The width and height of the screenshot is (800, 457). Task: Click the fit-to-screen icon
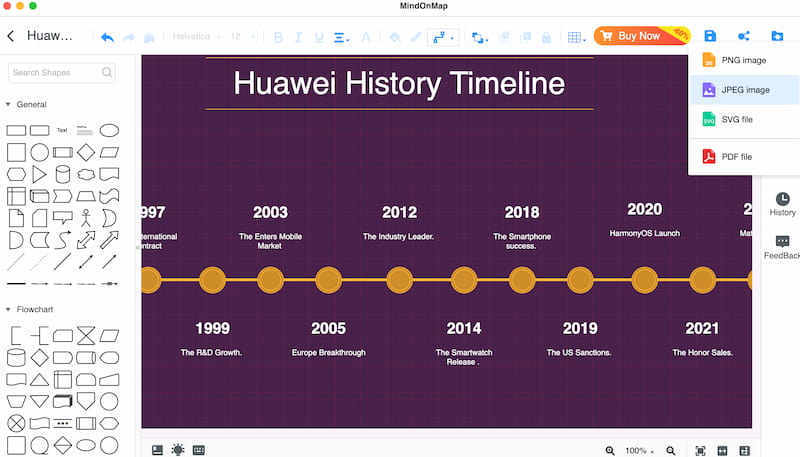click(x=701, y=450)
